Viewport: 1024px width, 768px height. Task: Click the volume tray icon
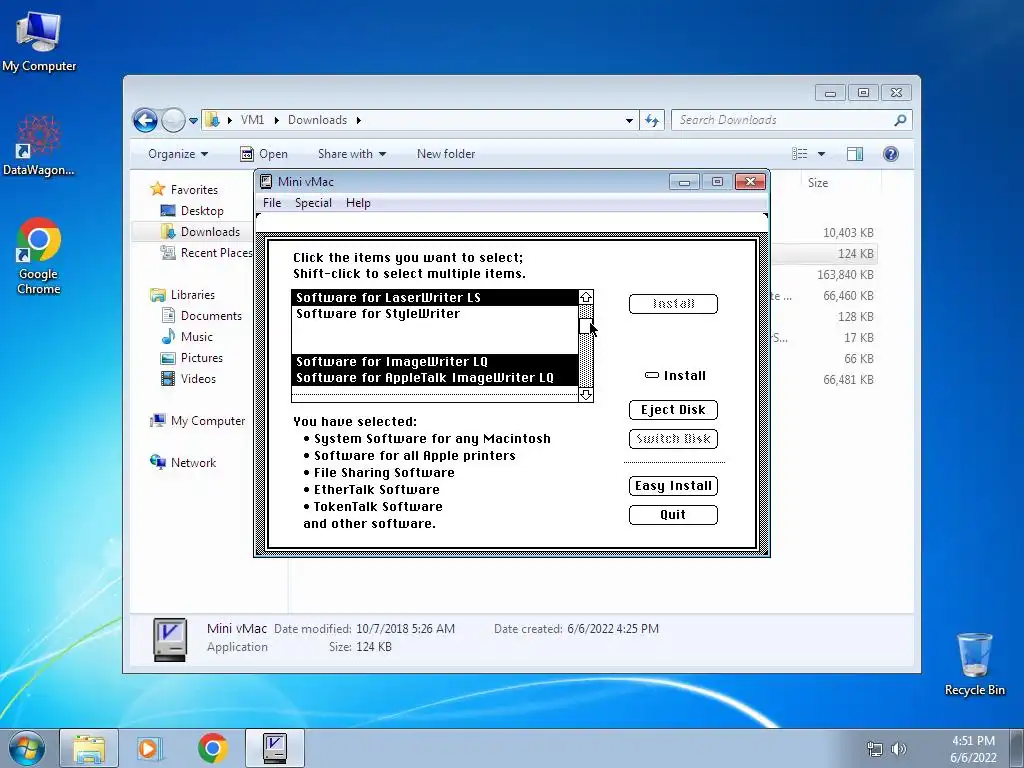(899, 749)
